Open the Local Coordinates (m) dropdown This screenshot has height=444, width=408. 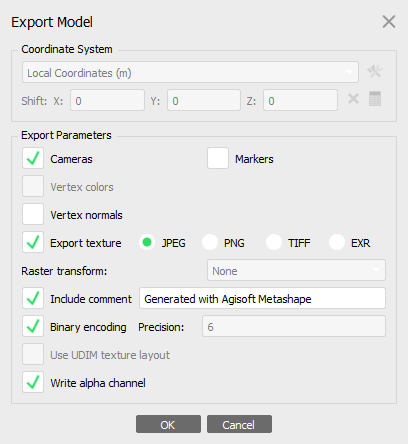click(x=190, y=72)
